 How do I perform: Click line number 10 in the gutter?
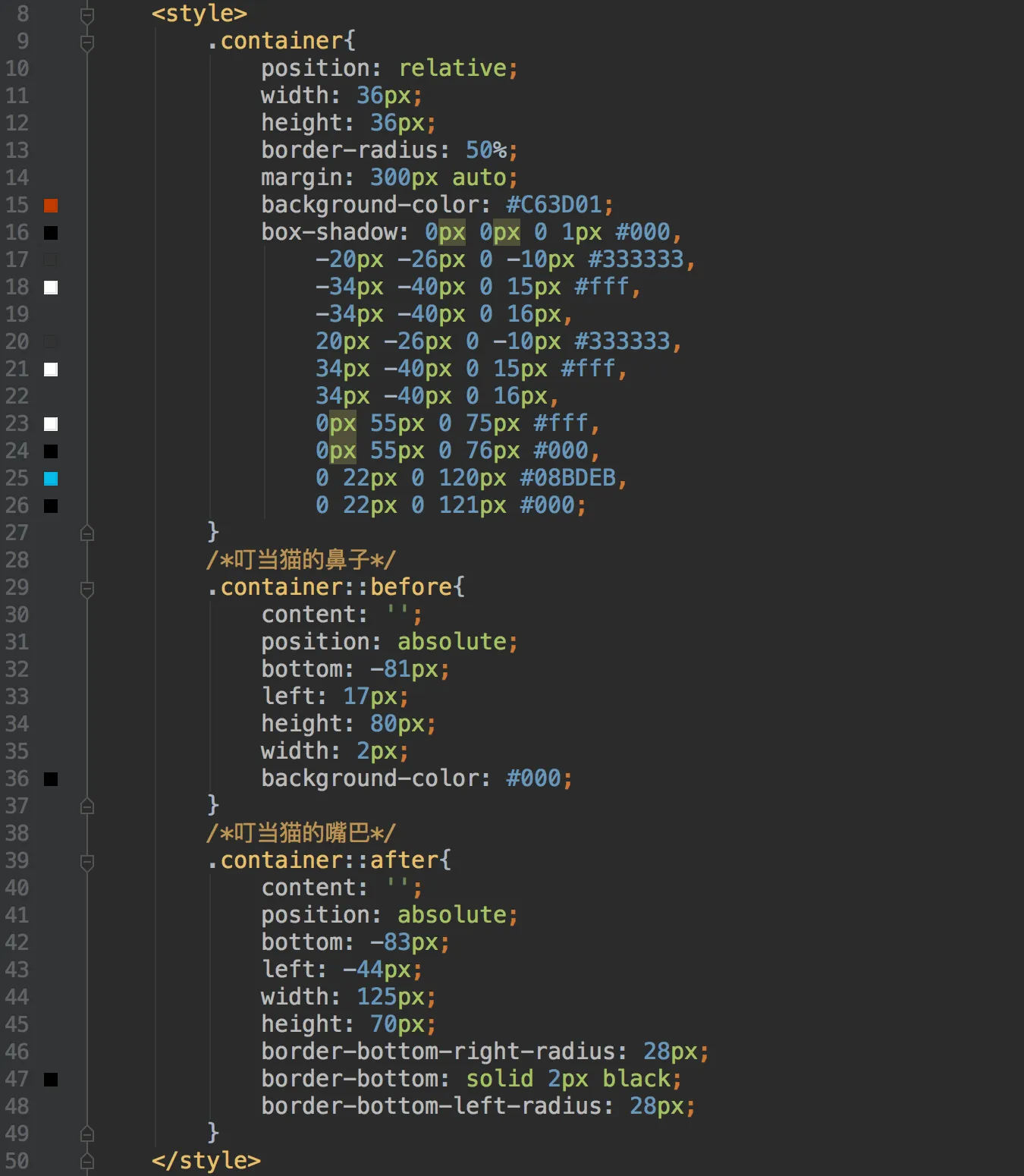[17, 68]
